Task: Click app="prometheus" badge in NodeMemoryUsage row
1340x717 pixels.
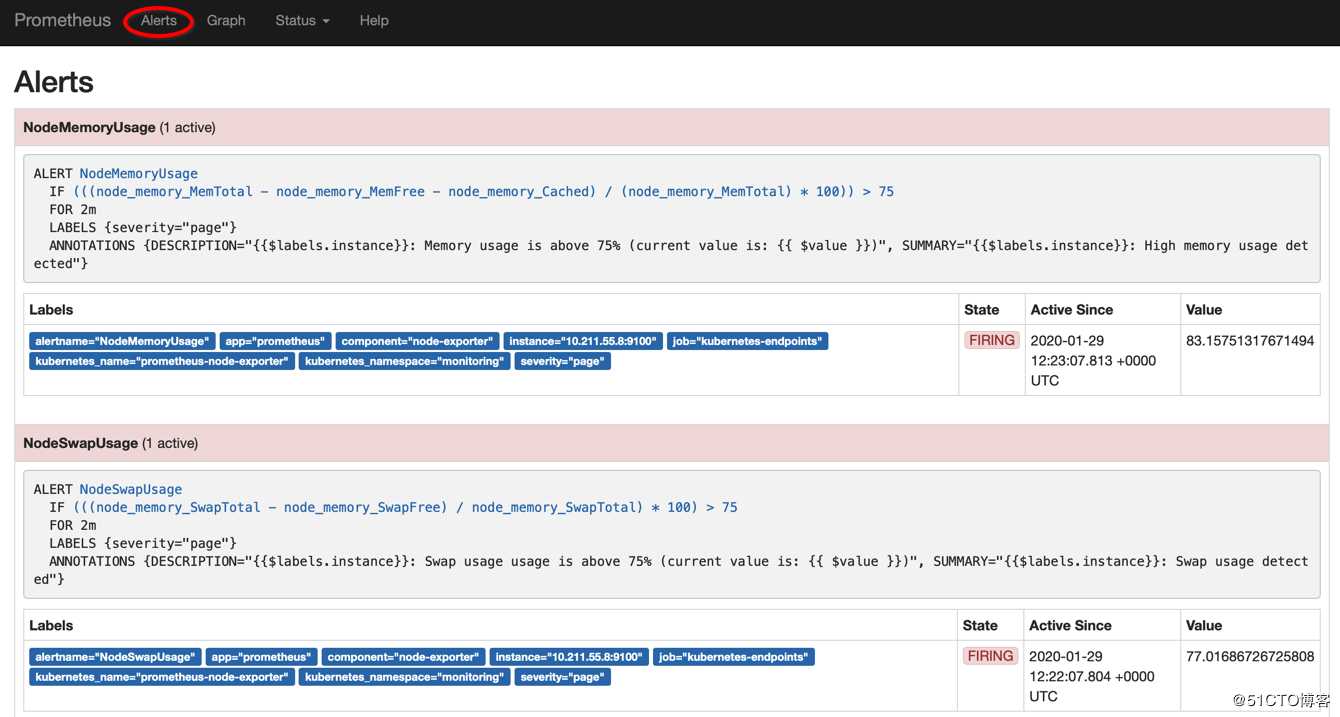Action: [275, 341]
